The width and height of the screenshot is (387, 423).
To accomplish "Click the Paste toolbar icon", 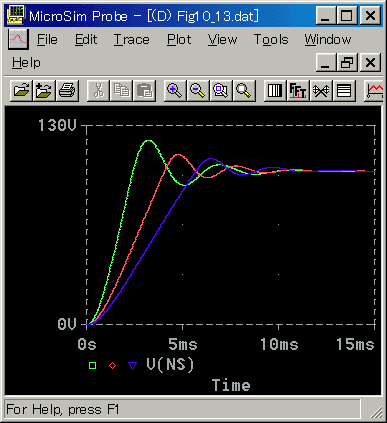I will pyautogui.click(x=144, y=90).
